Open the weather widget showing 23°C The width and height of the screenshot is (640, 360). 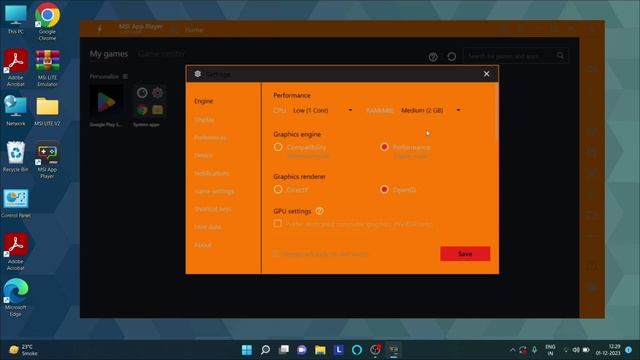click(x=24, y=350)
